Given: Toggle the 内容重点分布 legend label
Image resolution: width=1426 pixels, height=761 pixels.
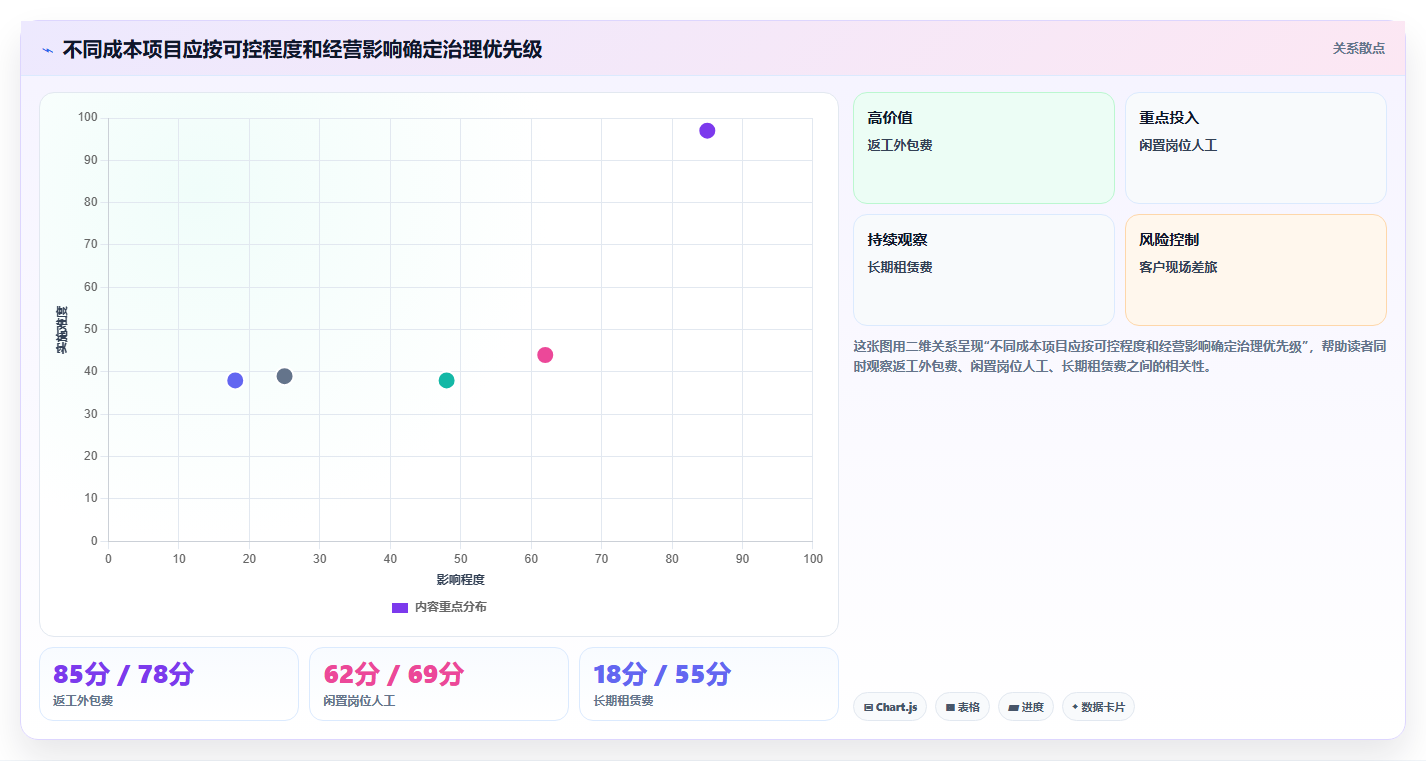Looking at the screenshot, I should [x=451, y=607].
